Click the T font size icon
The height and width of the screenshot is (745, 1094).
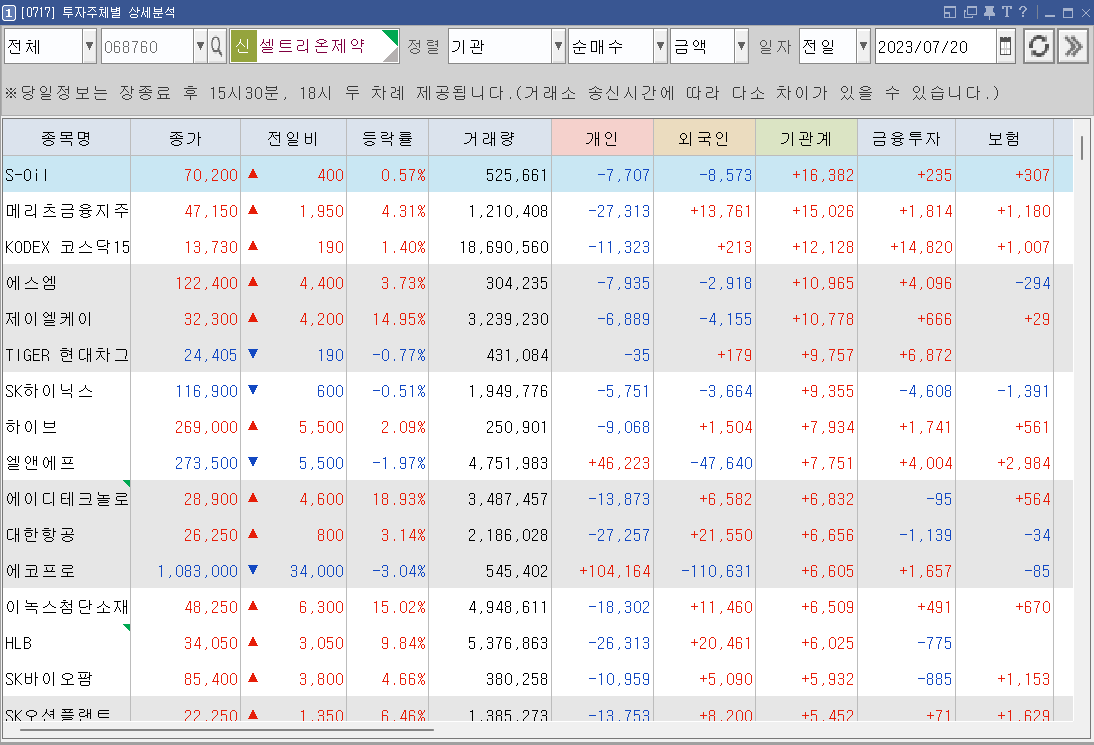point(1006,12)
